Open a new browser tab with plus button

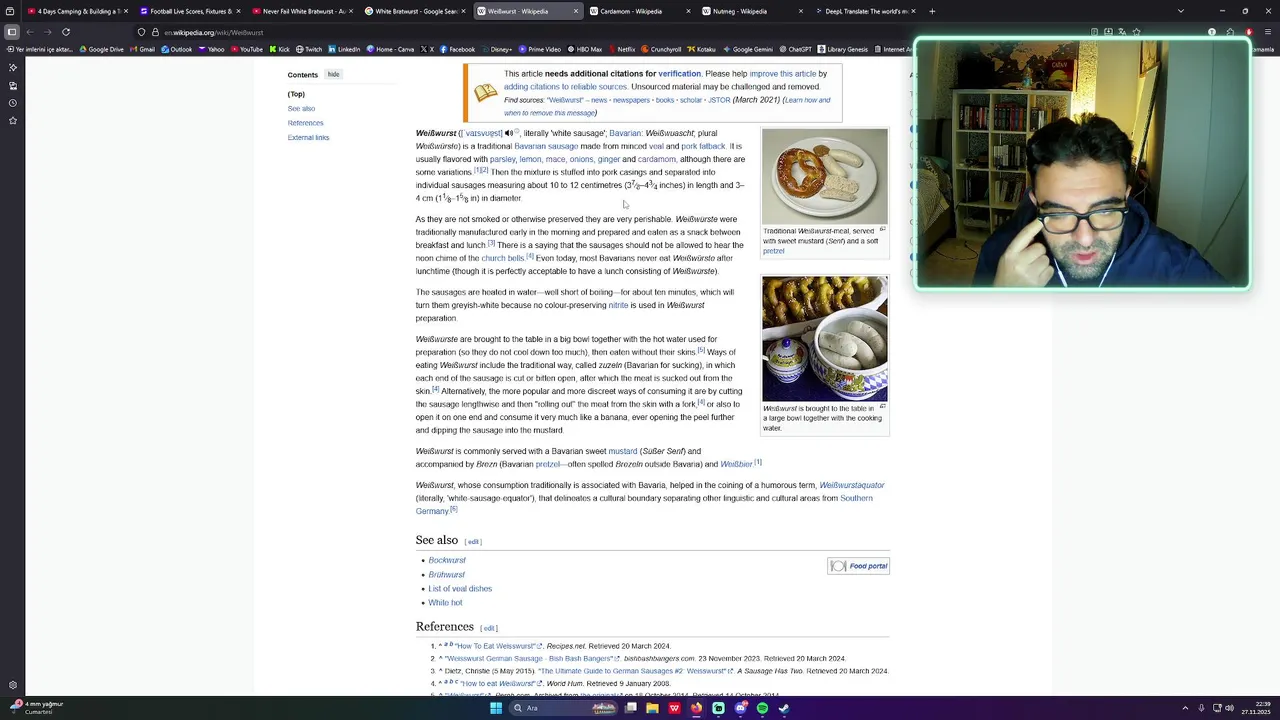932,11
